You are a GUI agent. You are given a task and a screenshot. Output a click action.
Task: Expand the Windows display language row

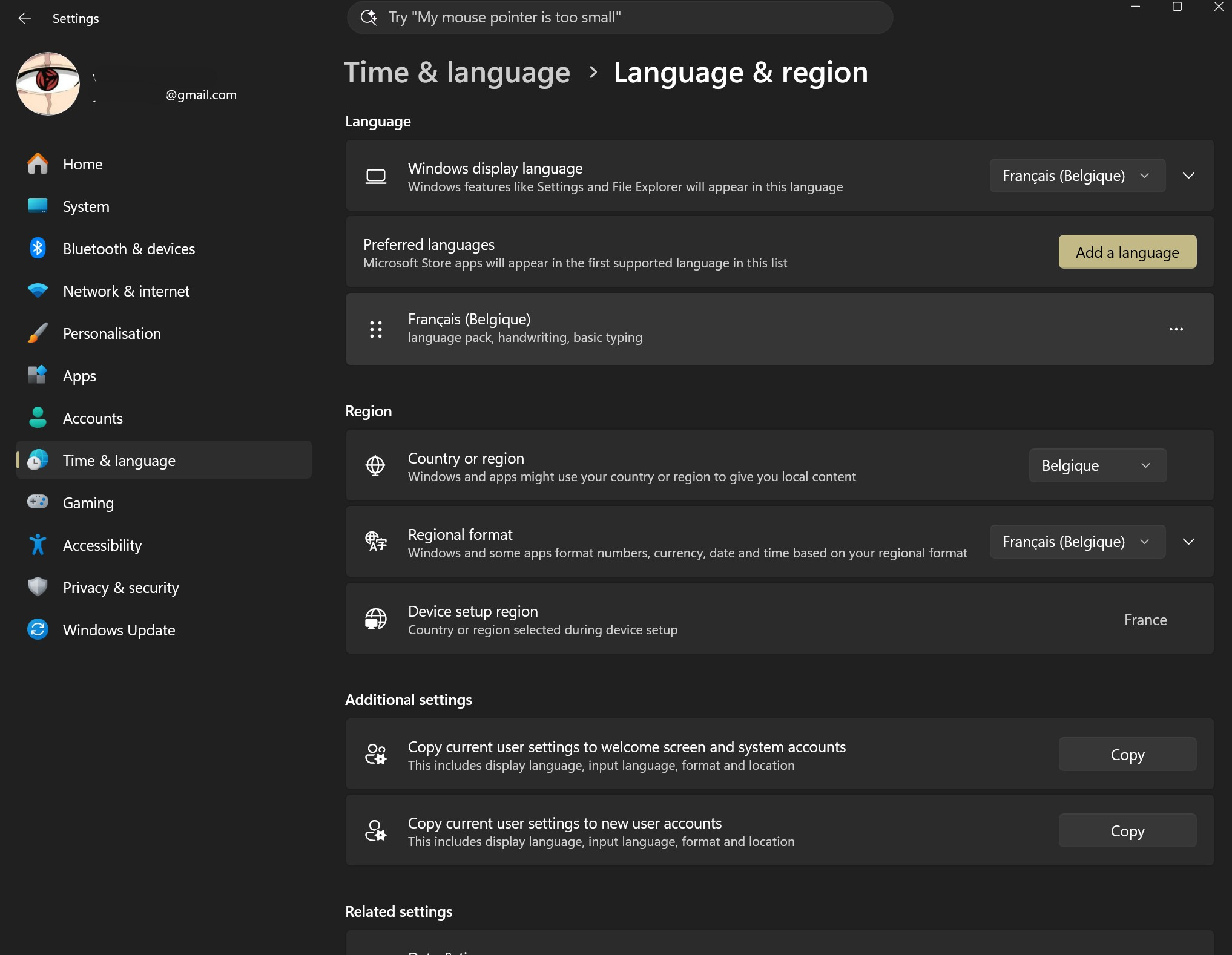tap(1189, 176)
